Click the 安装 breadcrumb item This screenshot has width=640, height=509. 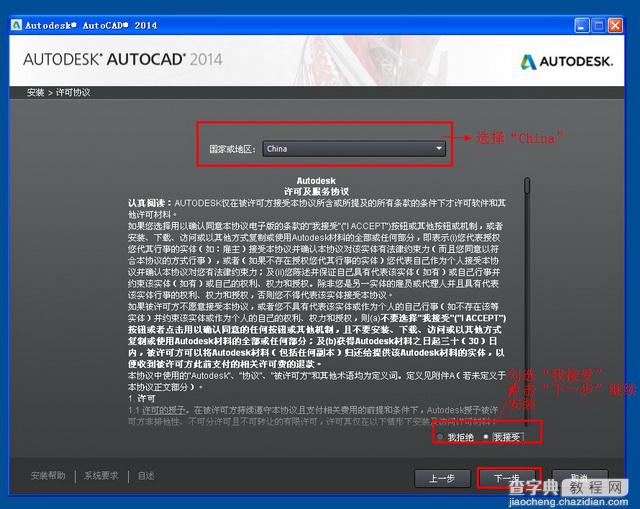[x=36, y=93]
